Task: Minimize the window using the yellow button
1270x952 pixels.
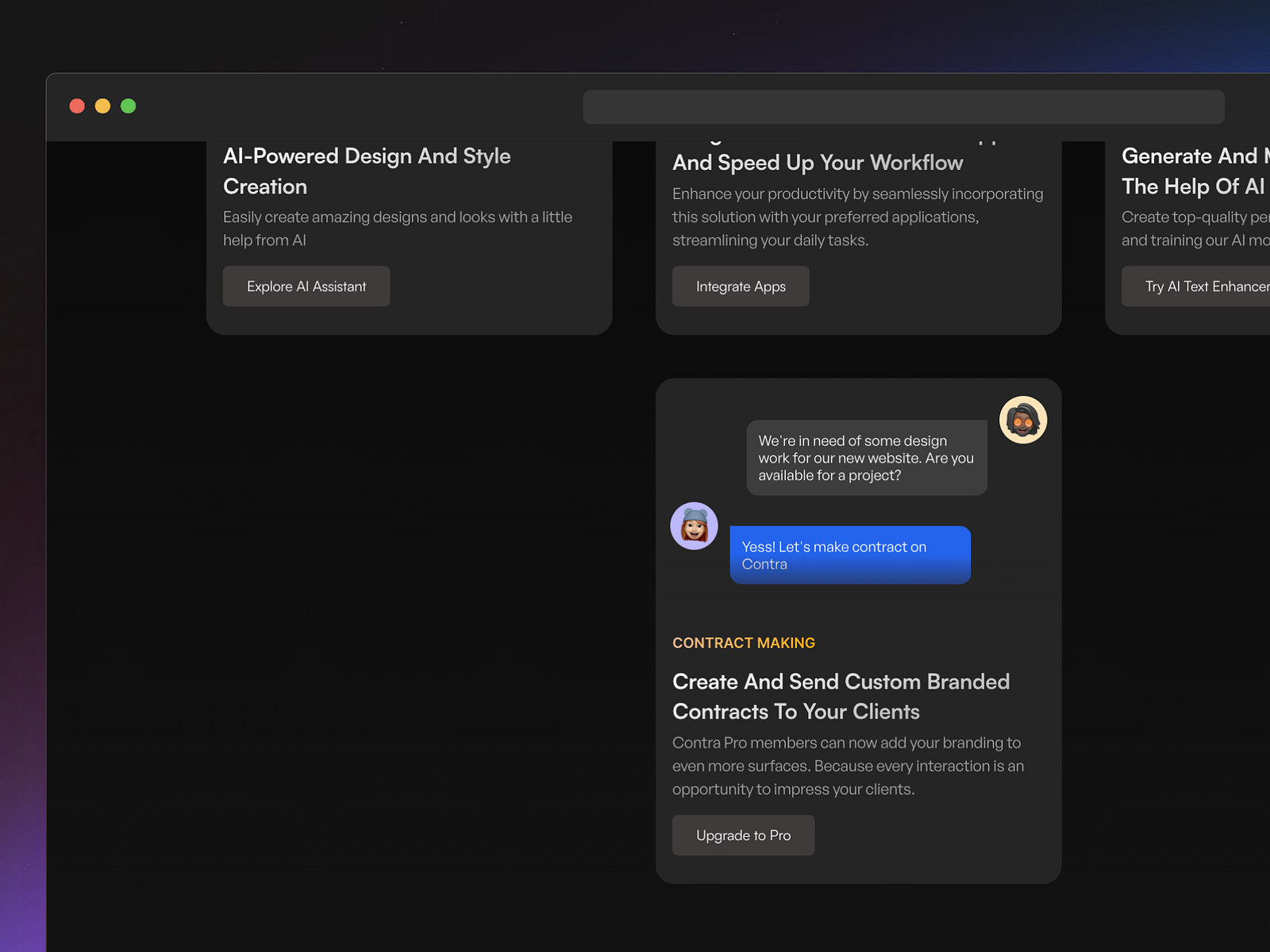Action: [x=102, y=106]
